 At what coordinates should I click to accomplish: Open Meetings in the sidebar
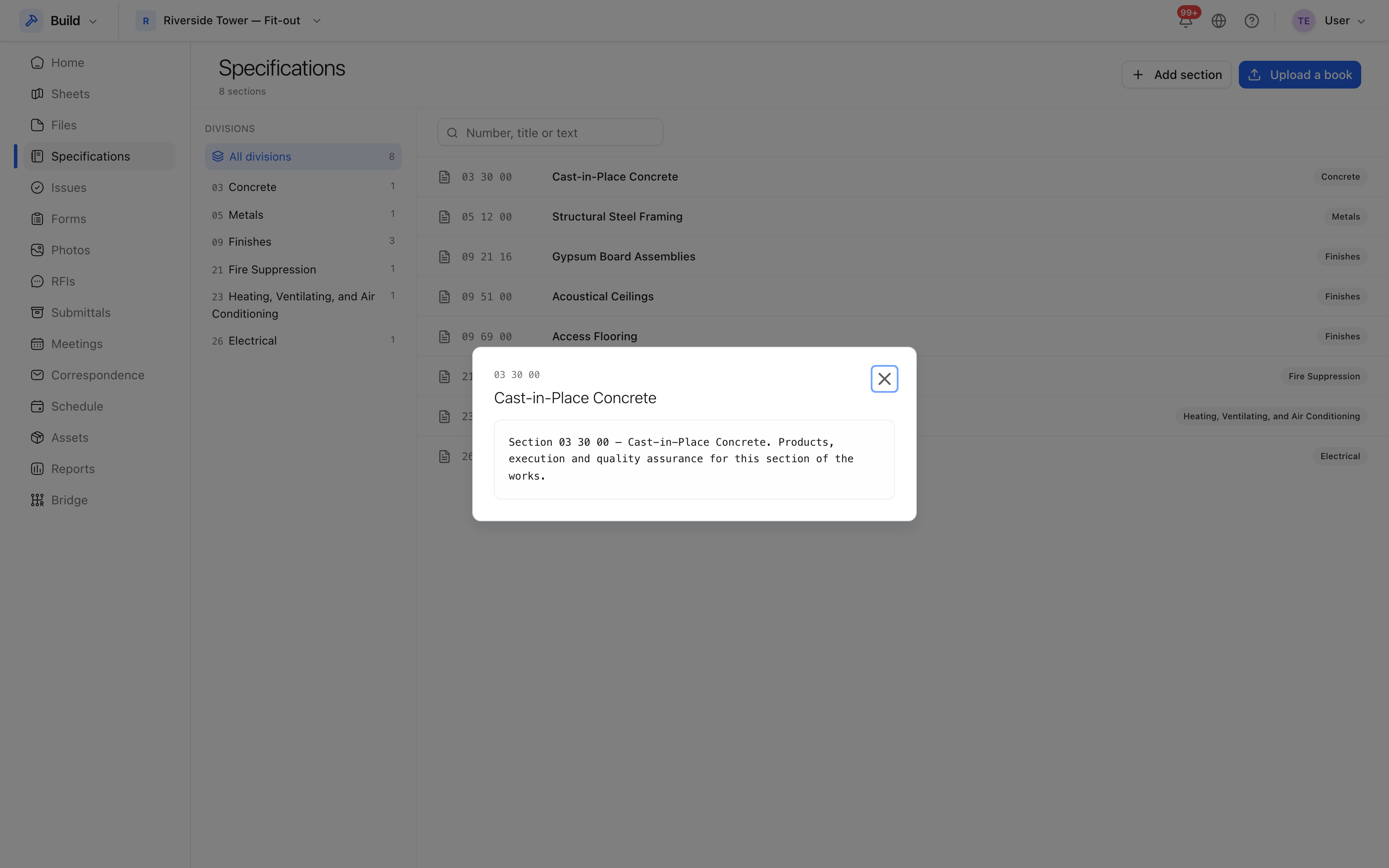[99, 344]
